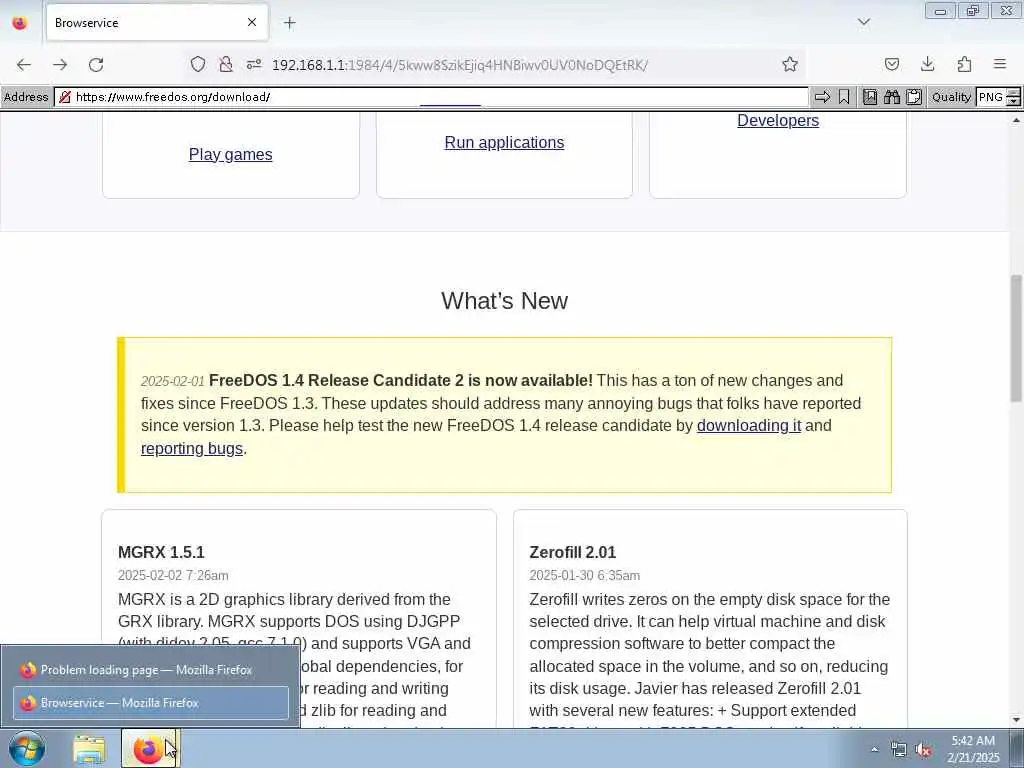1024x768 pixels.
Task: Click the 2025-02-02 7:26am timestamp
Action: point(173,575)
